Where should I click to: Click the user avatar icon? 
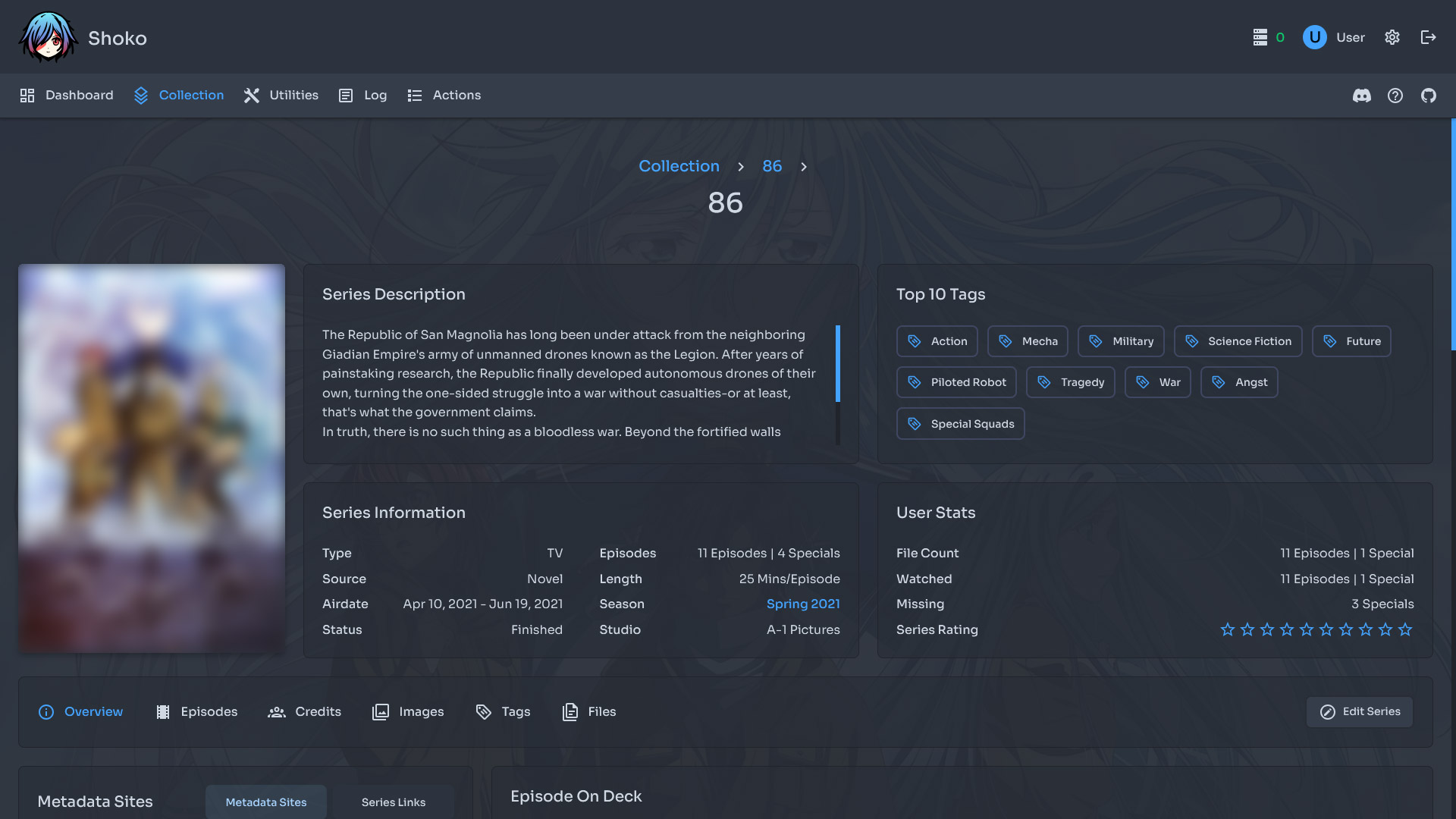1314,37
